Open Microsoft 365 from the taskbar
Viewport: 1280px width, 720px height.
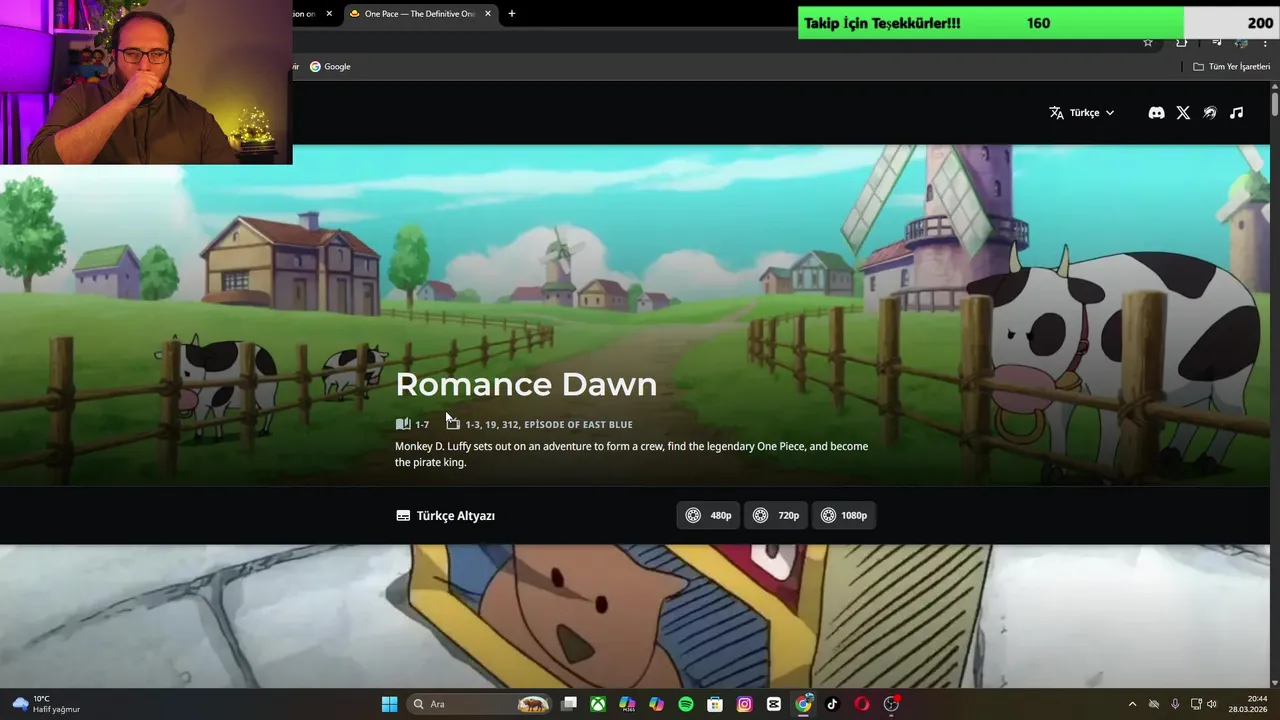coord(627,704)
